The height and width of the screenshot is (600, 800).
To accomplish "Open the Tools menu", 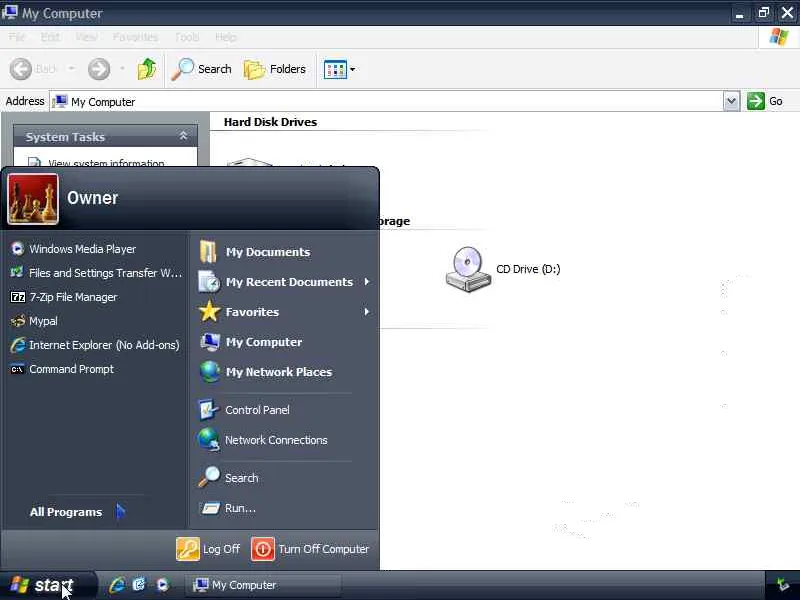I will (x=187, y=37).
